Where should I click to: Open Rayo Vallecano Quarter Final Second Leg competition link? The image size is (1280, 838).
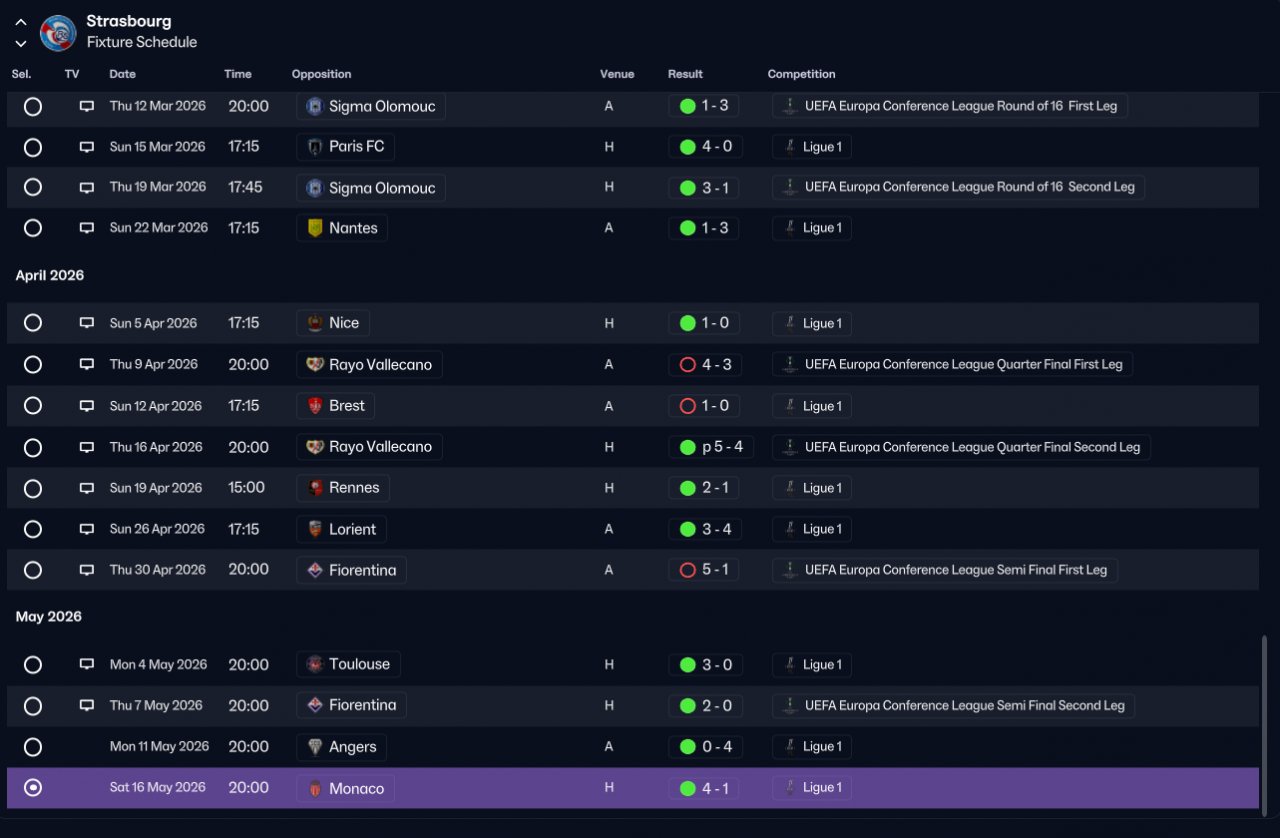point(961,447)
